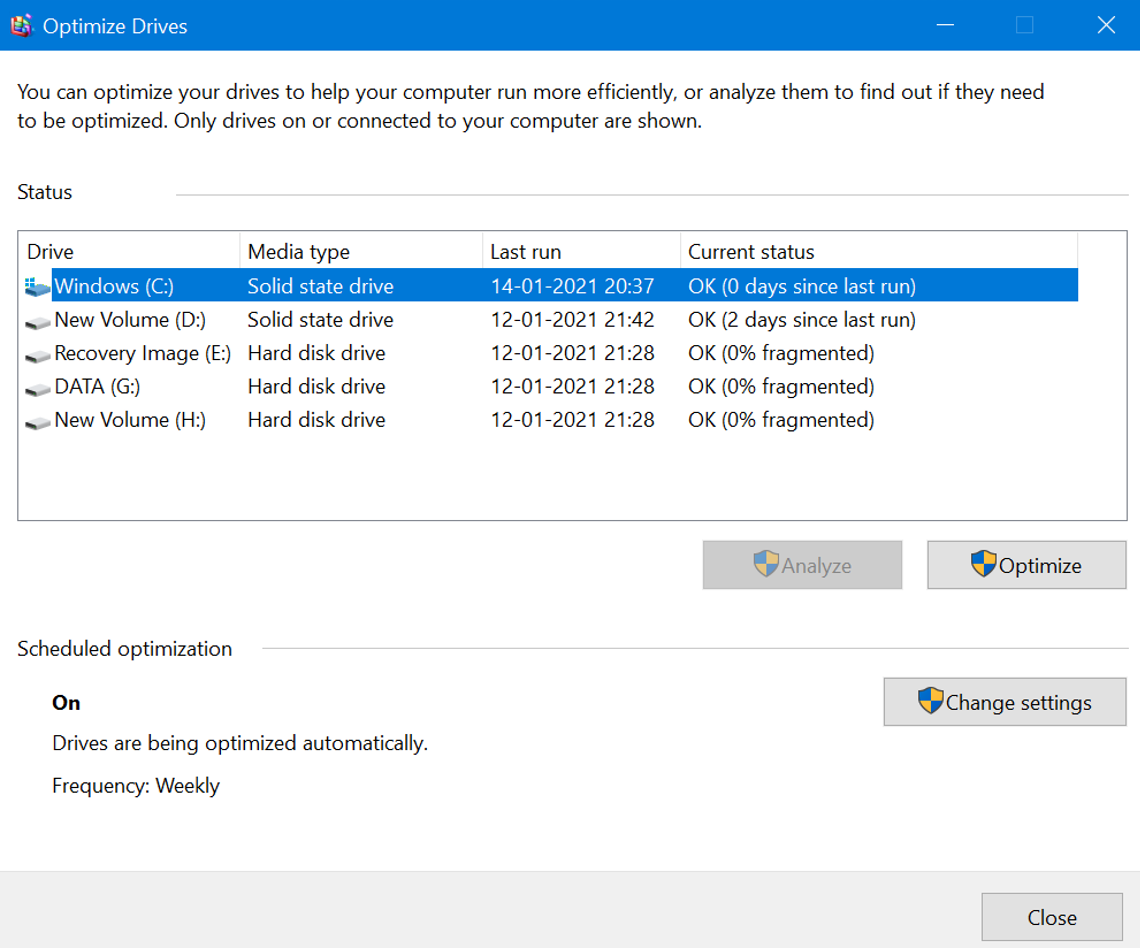
Task: Click the disabled Analyze button
Action: [x=802, y=565]
